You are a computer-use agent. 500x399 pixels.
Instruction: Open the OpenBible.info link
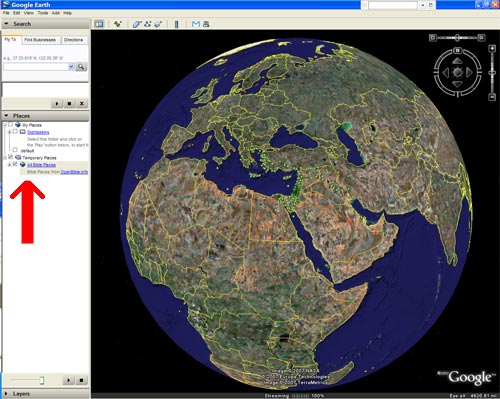point(74,172)
